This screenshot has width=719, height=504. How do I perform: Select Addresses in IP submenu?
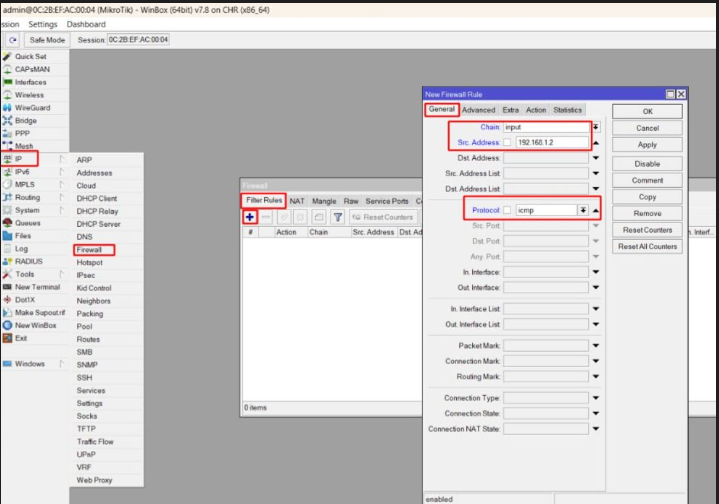pos(94,173)
